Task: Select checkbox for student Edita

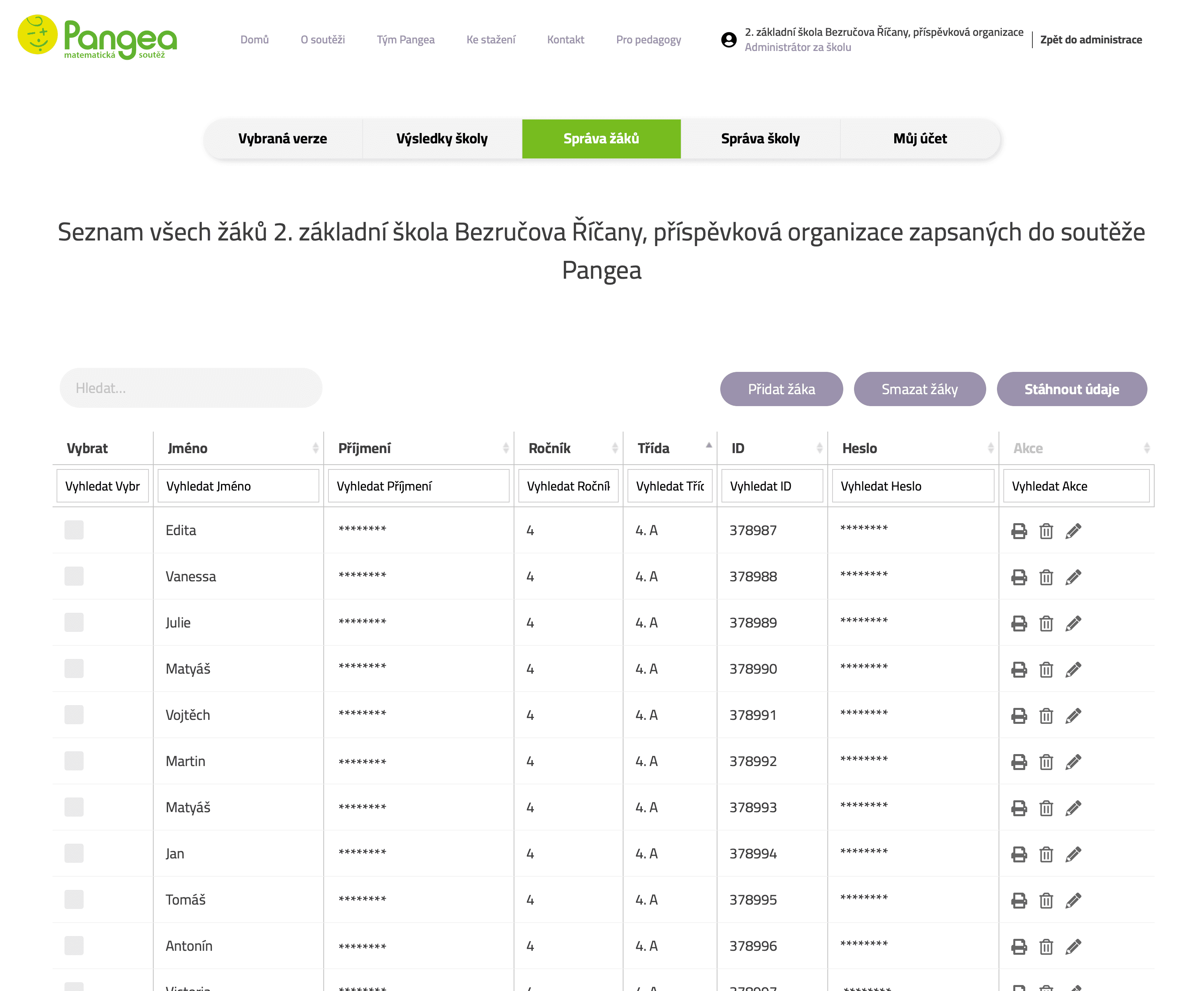Action: pos(74,530)
